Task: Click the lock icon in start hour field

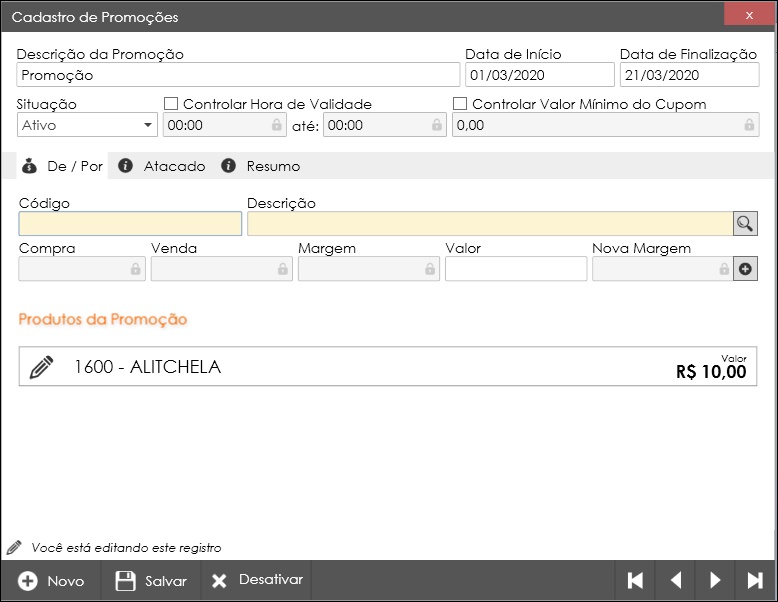Action: coord(277,125)
